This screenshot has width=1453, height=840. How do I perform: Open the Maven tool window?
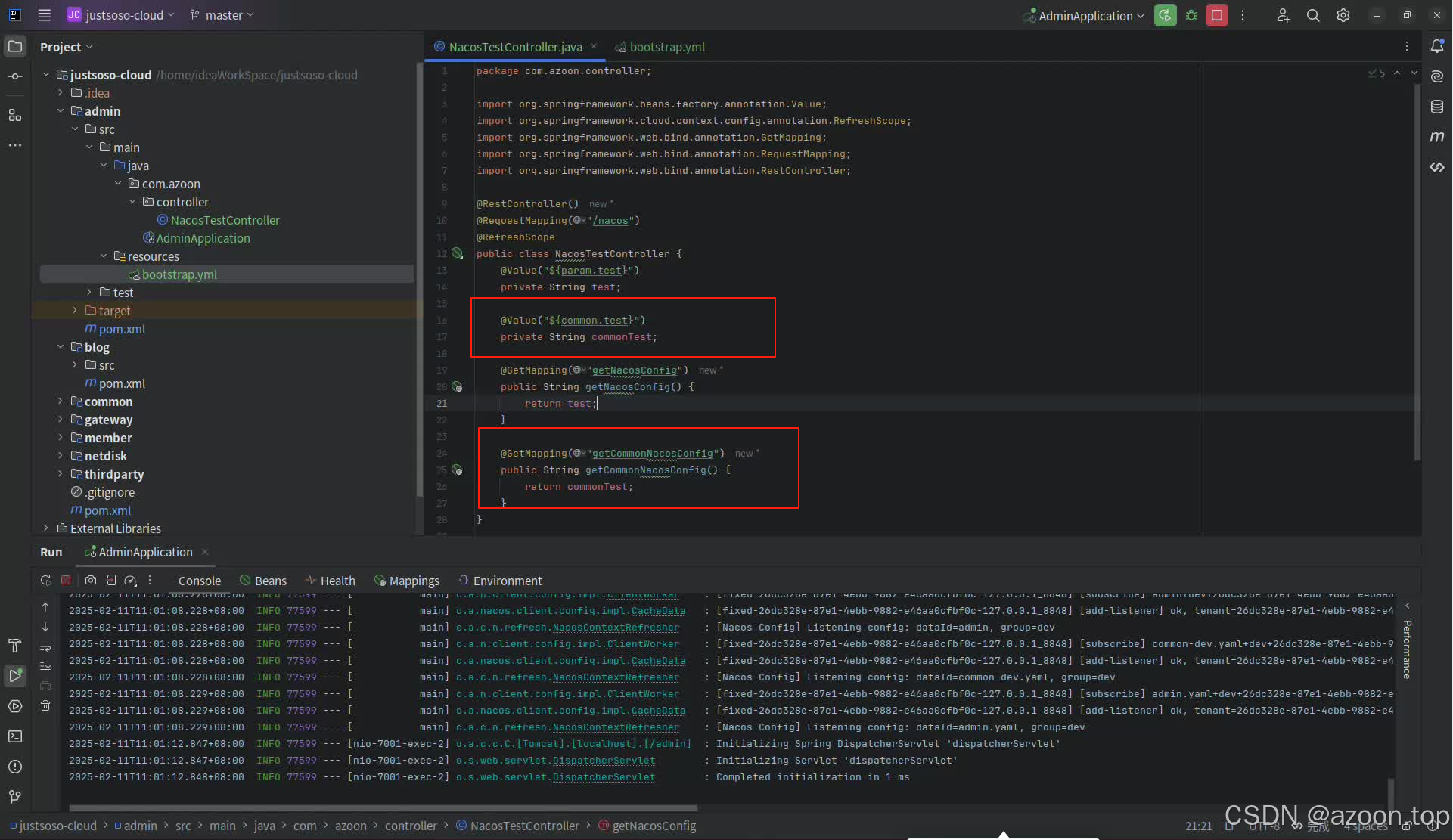tap(1437, 137)
